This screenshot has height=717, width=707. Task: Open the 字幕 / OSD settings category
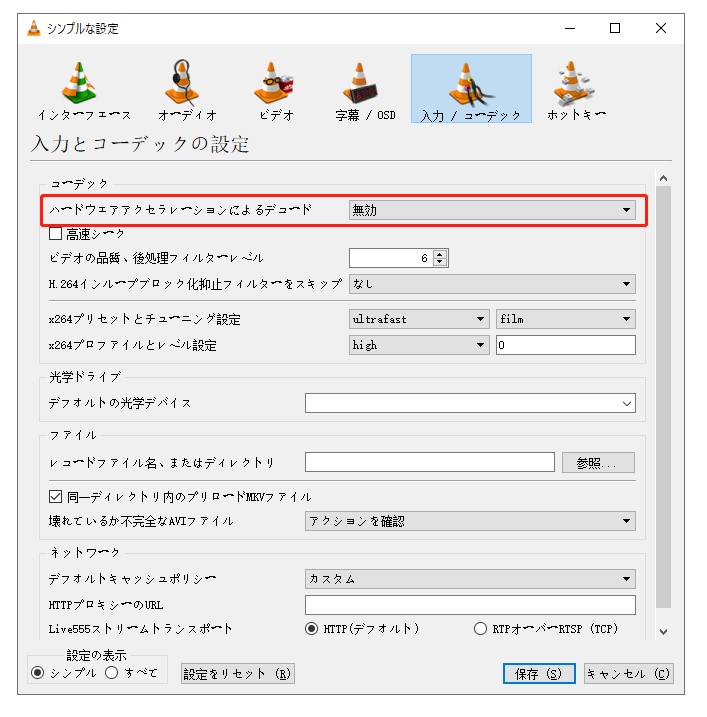coord(365,90)
